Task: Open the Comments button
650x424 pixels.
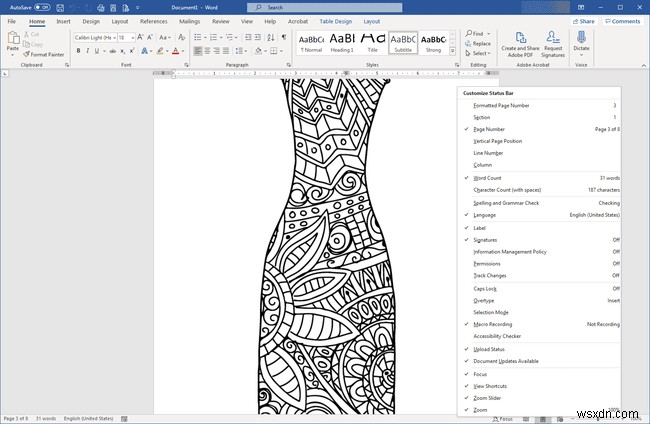Action: pos(624,20)
